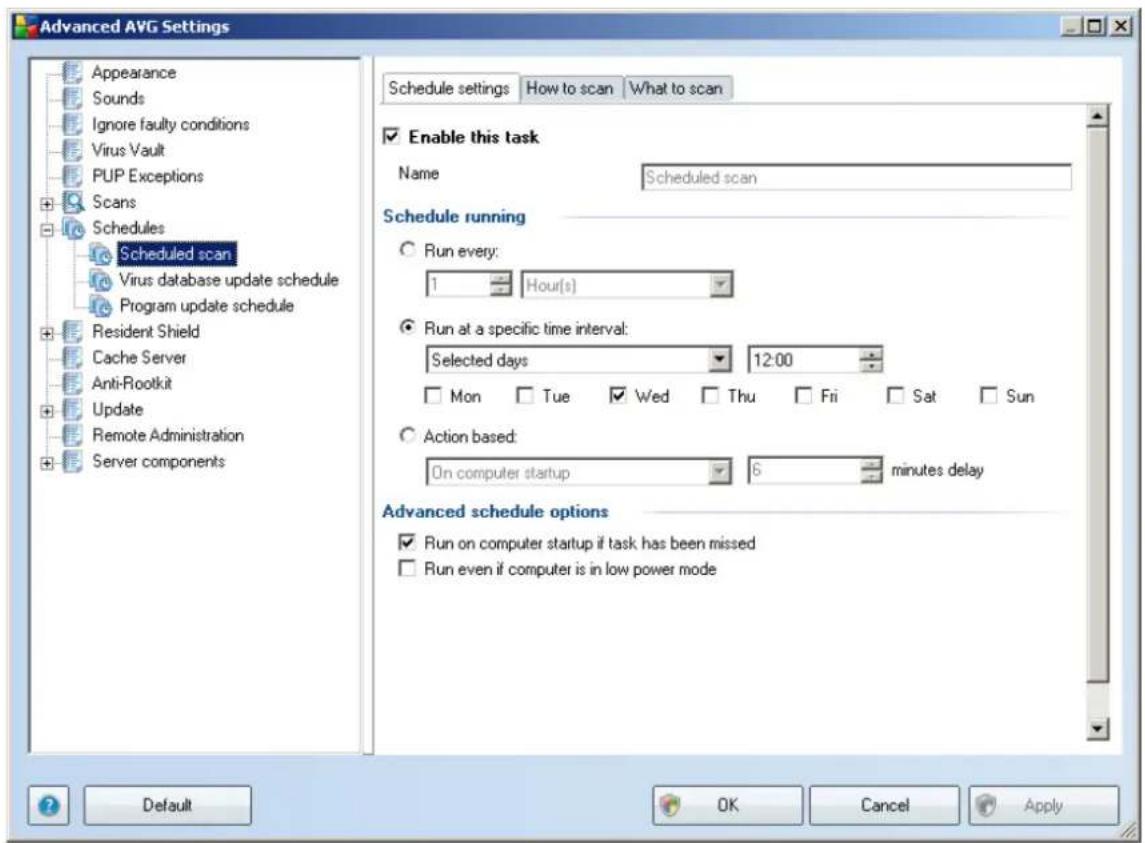Expand the Server components node

point(47,463)
